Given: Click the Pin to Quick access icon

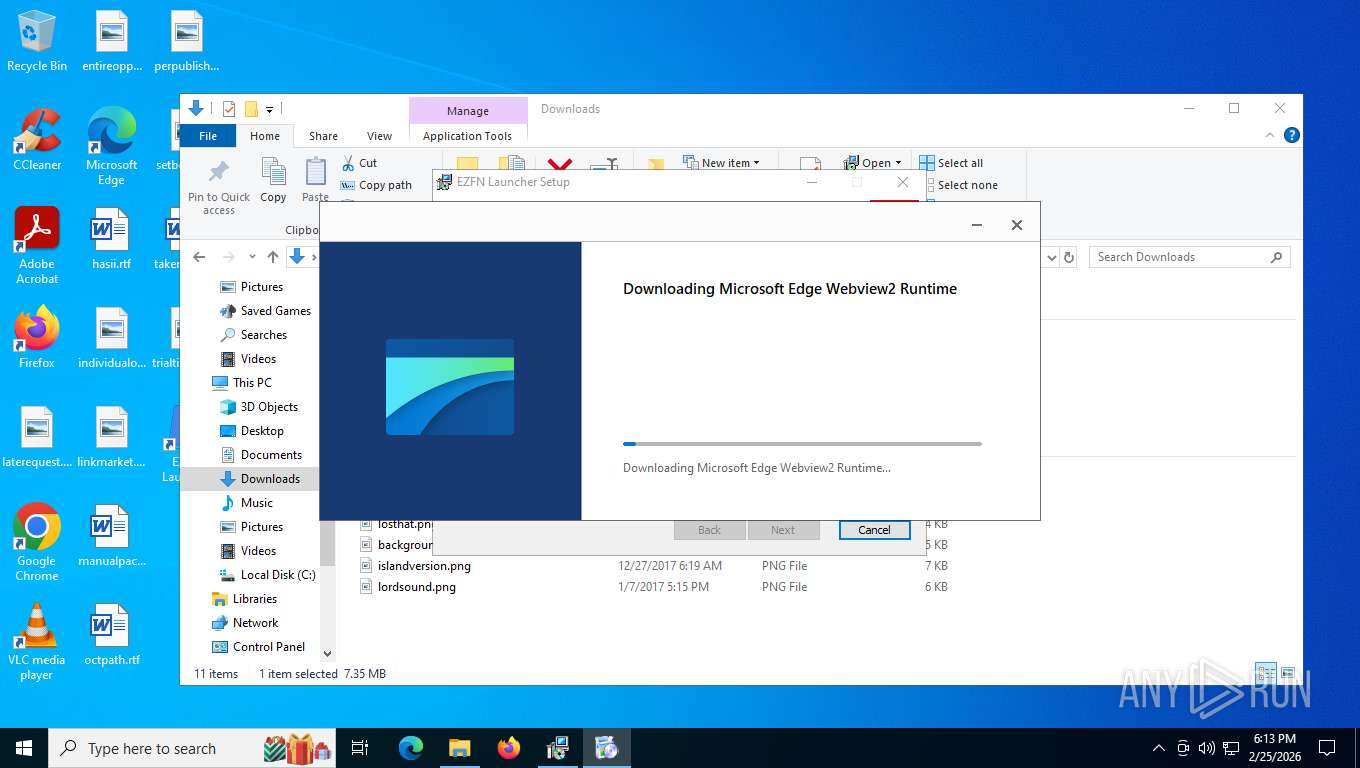Looking at the screenshot, I should [218, 171].
